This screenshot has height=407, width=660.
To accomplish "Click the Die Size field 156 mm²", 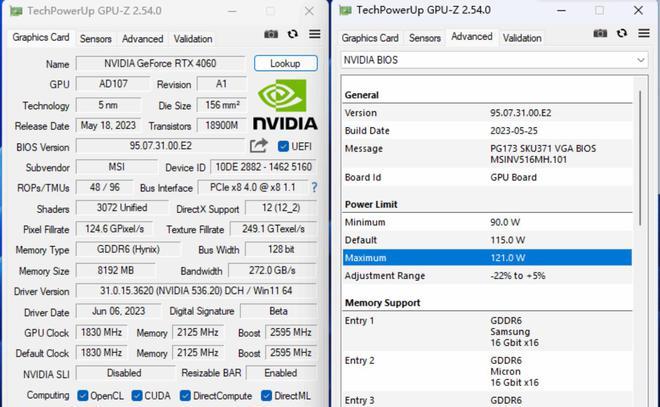I will (222, 105).
